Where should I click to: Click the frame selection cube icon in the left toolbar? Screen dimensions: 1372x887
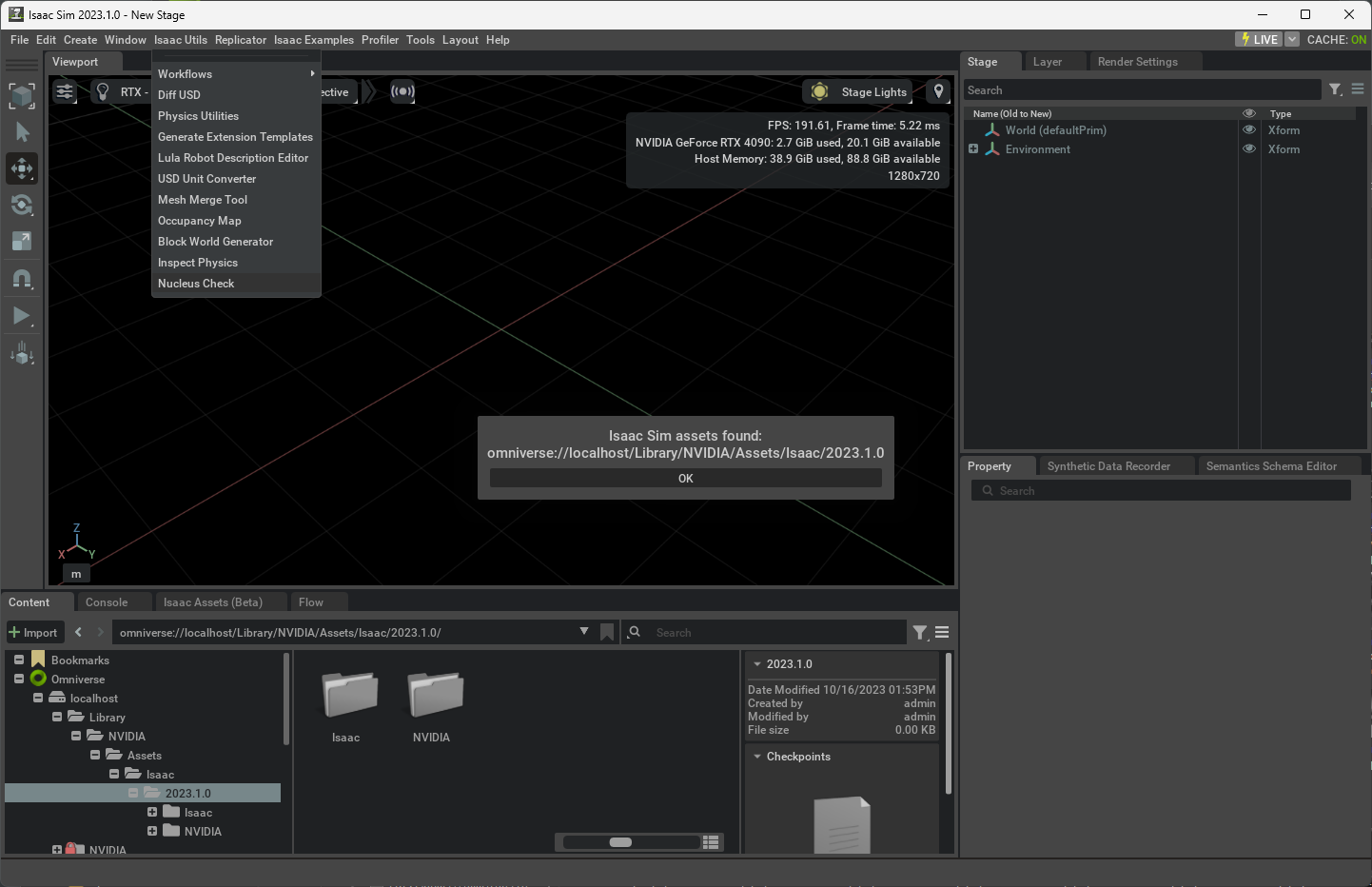click(x=22, y=95)
